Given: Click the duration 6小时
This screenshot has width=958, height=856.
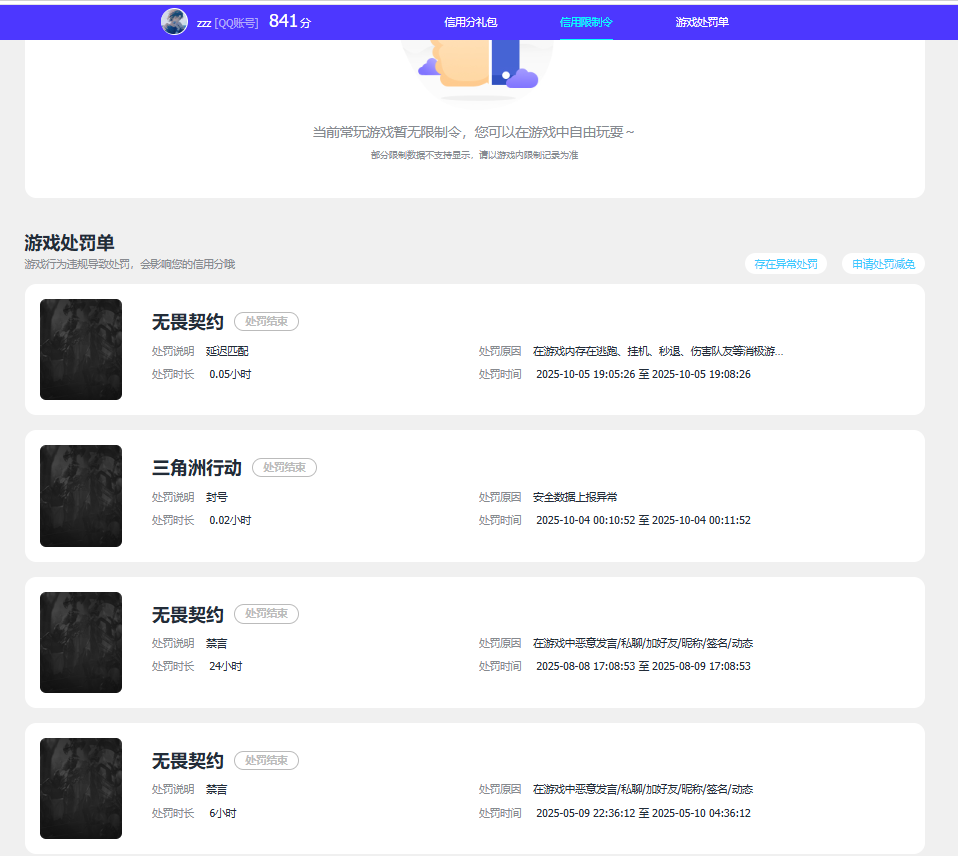Looking at the screenshot, I should click(x=222, y=813).
